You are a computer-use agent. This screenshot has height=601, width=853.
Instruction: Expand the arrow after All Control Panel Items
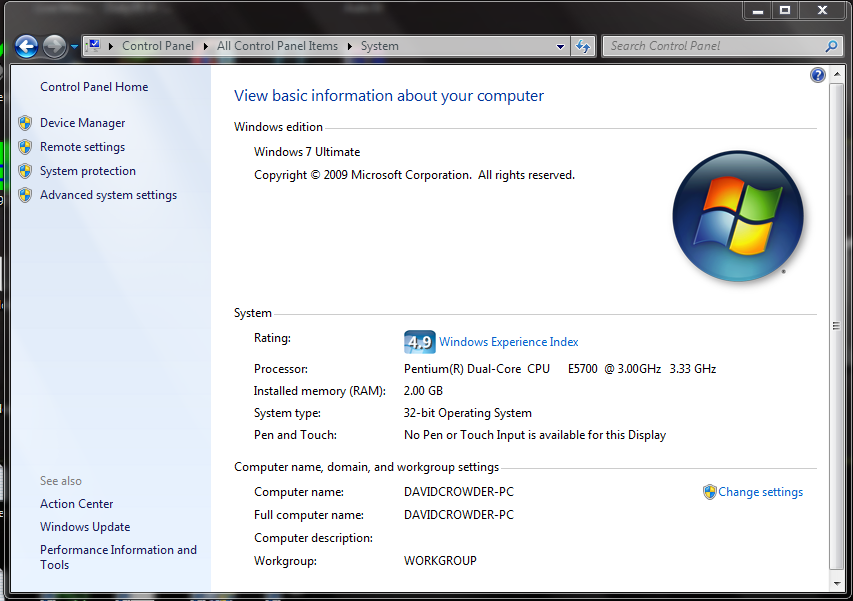pos(350,46)
